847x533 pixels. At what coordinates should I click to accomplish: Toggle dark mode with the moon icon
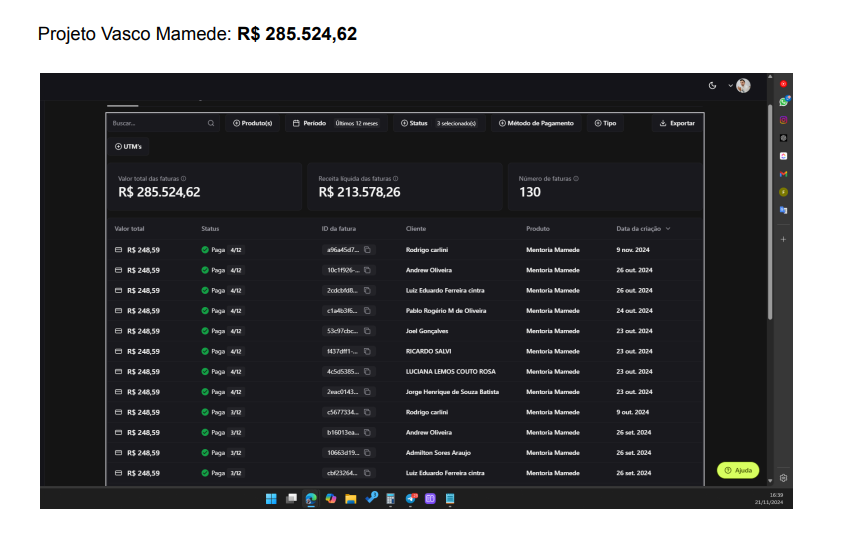[712, 85]
